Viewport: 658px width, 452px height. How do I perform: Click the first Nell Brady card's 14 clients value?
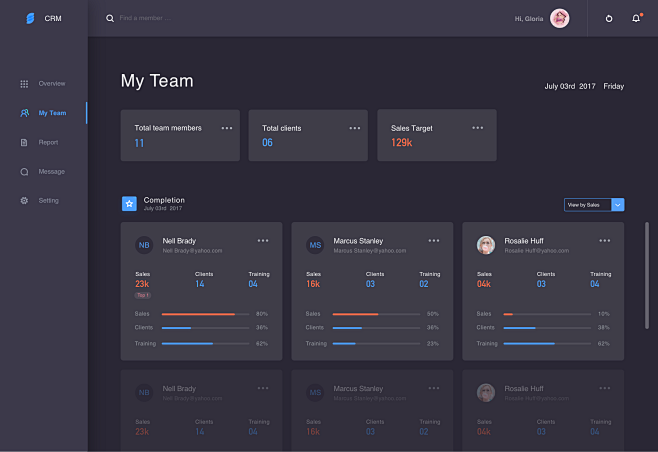click(x=200, y=284)
